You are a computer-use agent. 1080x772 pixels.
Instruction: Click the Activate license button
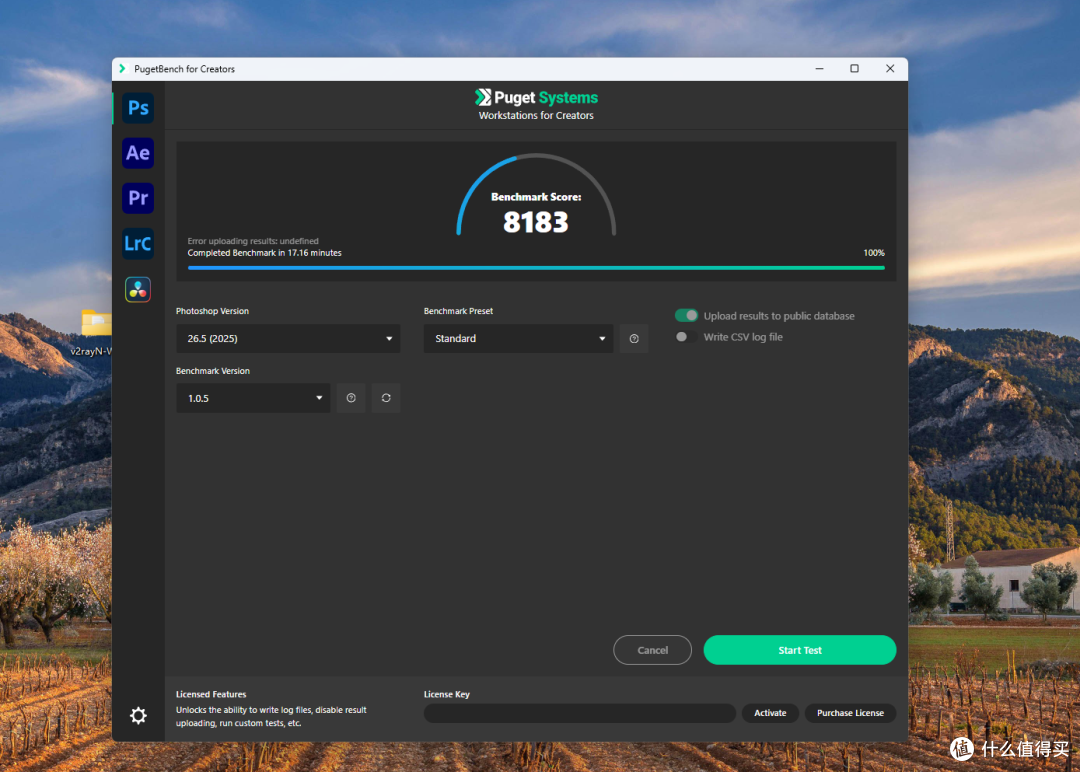click(x=770, y=713)
